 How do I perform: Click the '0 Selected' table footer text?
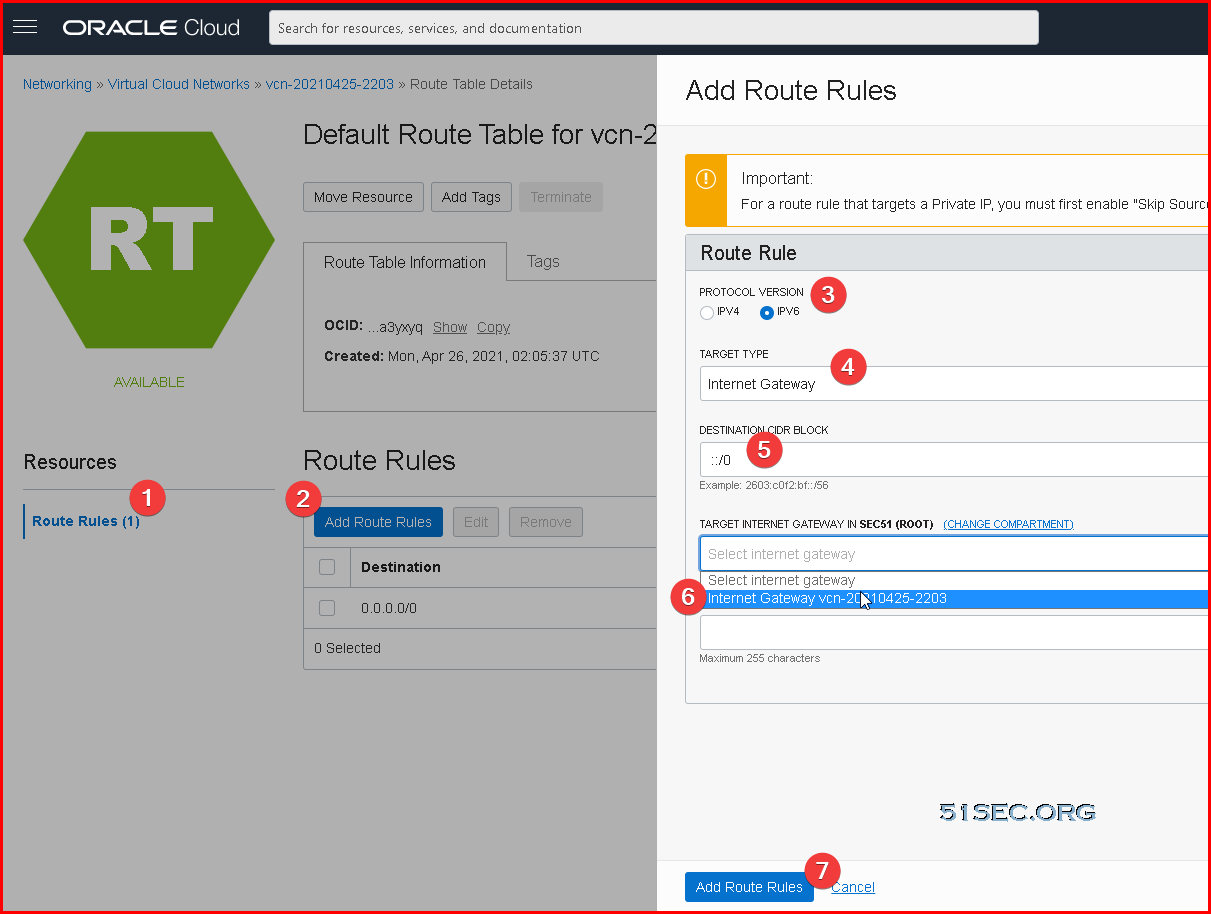tap(347, 648)
